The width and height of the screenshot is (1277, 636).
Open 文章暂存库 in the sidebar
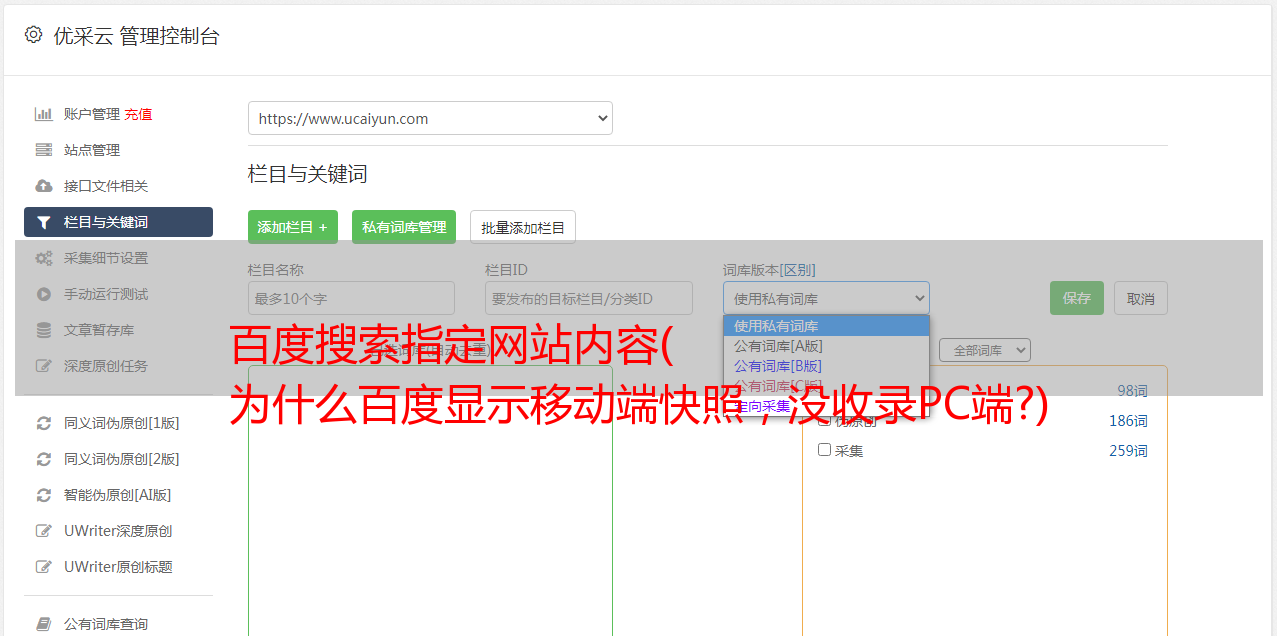(x=99, y=330)
